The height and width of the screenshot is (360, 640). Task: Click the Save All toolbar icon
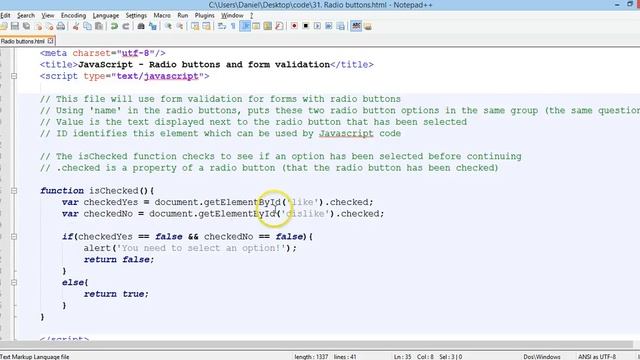[x=27, y=27]
